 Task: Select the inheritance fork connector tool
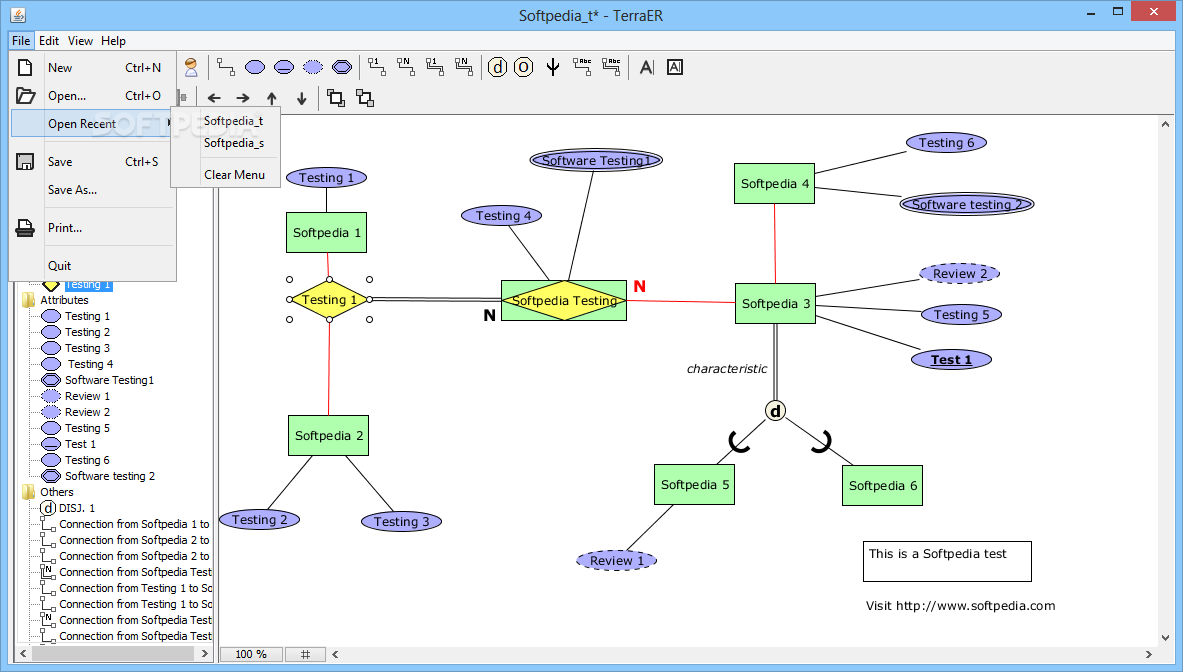tap(553, 67)
